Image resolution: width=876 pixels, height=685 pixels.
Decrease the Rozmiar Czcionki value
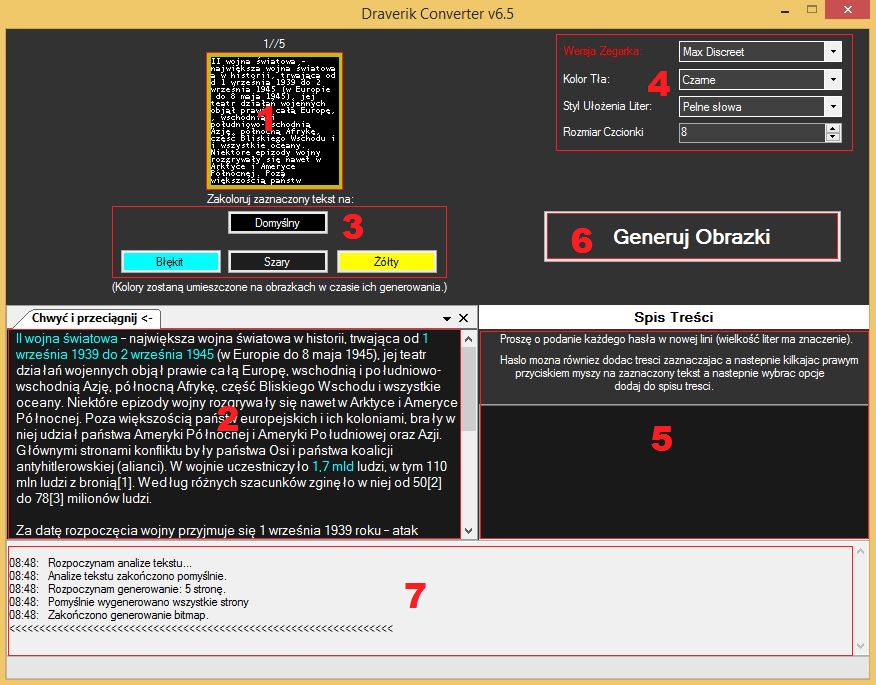(x=833, y=137)
